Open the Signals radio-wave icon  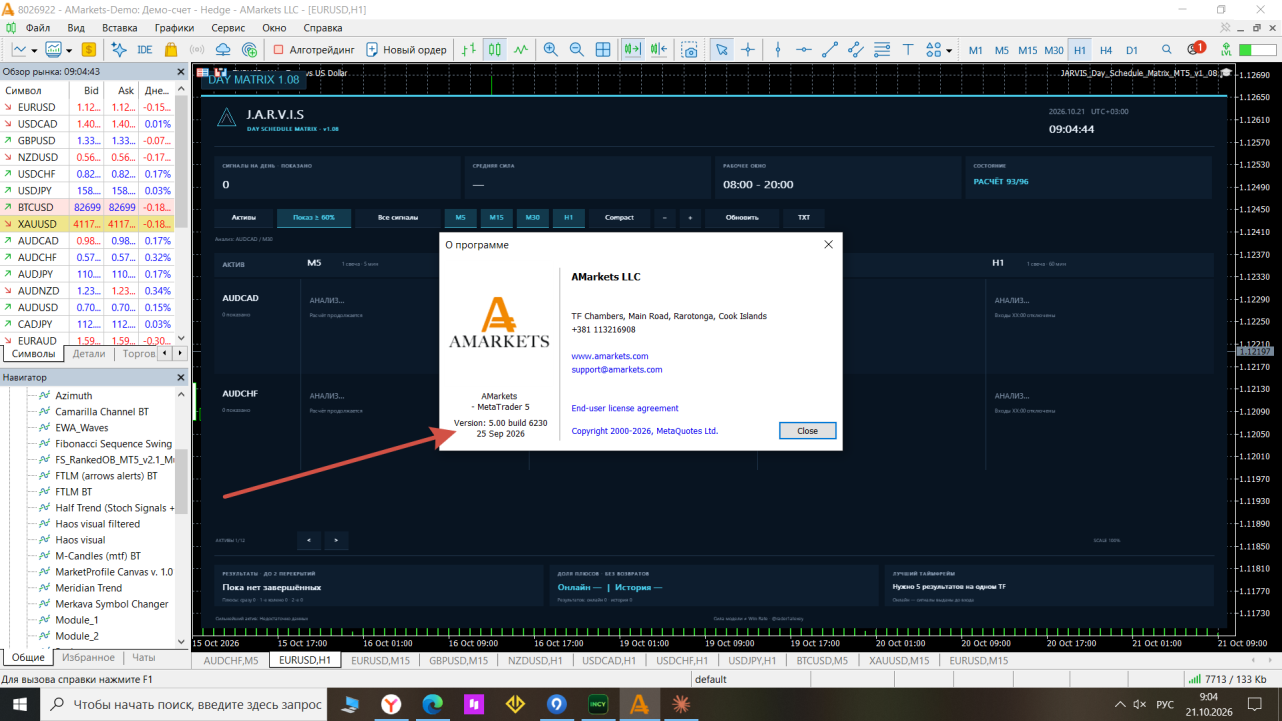(197, 49)
